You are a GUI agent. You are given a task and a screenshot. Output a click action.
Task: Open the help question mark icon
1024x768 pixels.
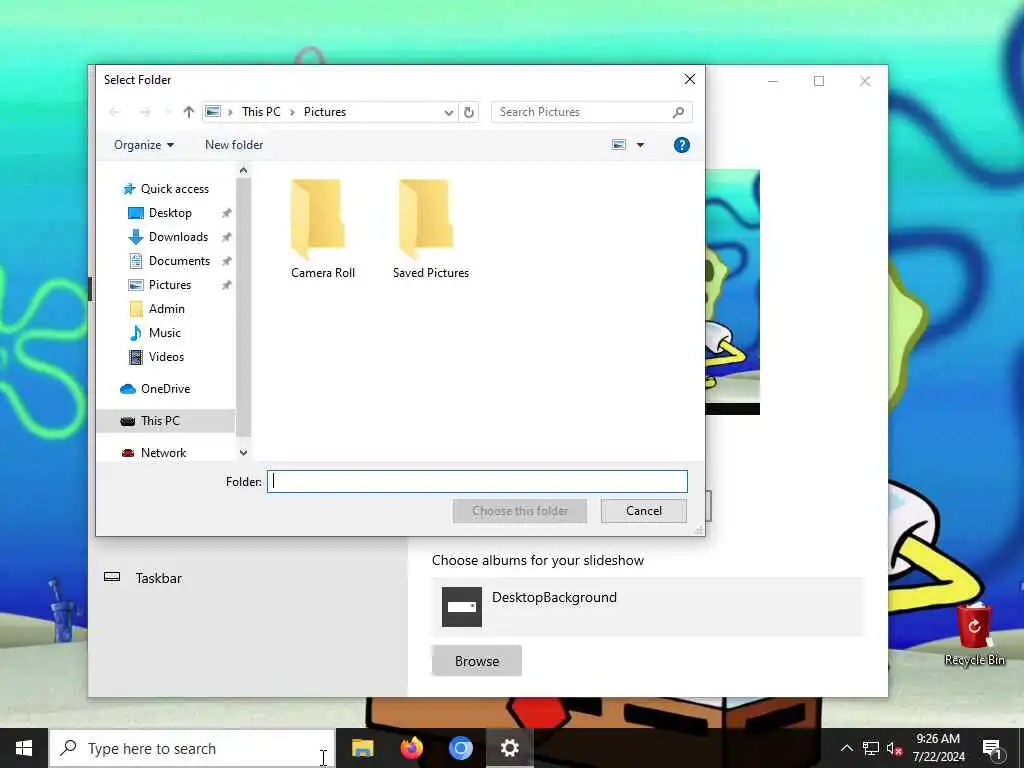pyautogui.click(x=681, y=145)
